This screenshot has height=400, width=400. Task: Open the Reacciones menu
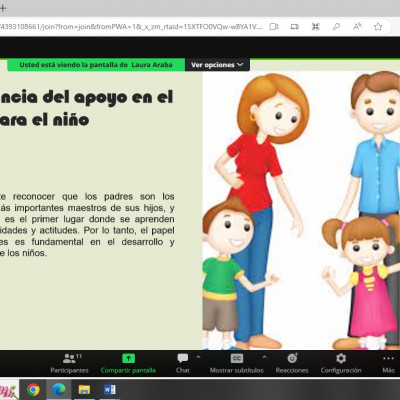click(292, 363)
